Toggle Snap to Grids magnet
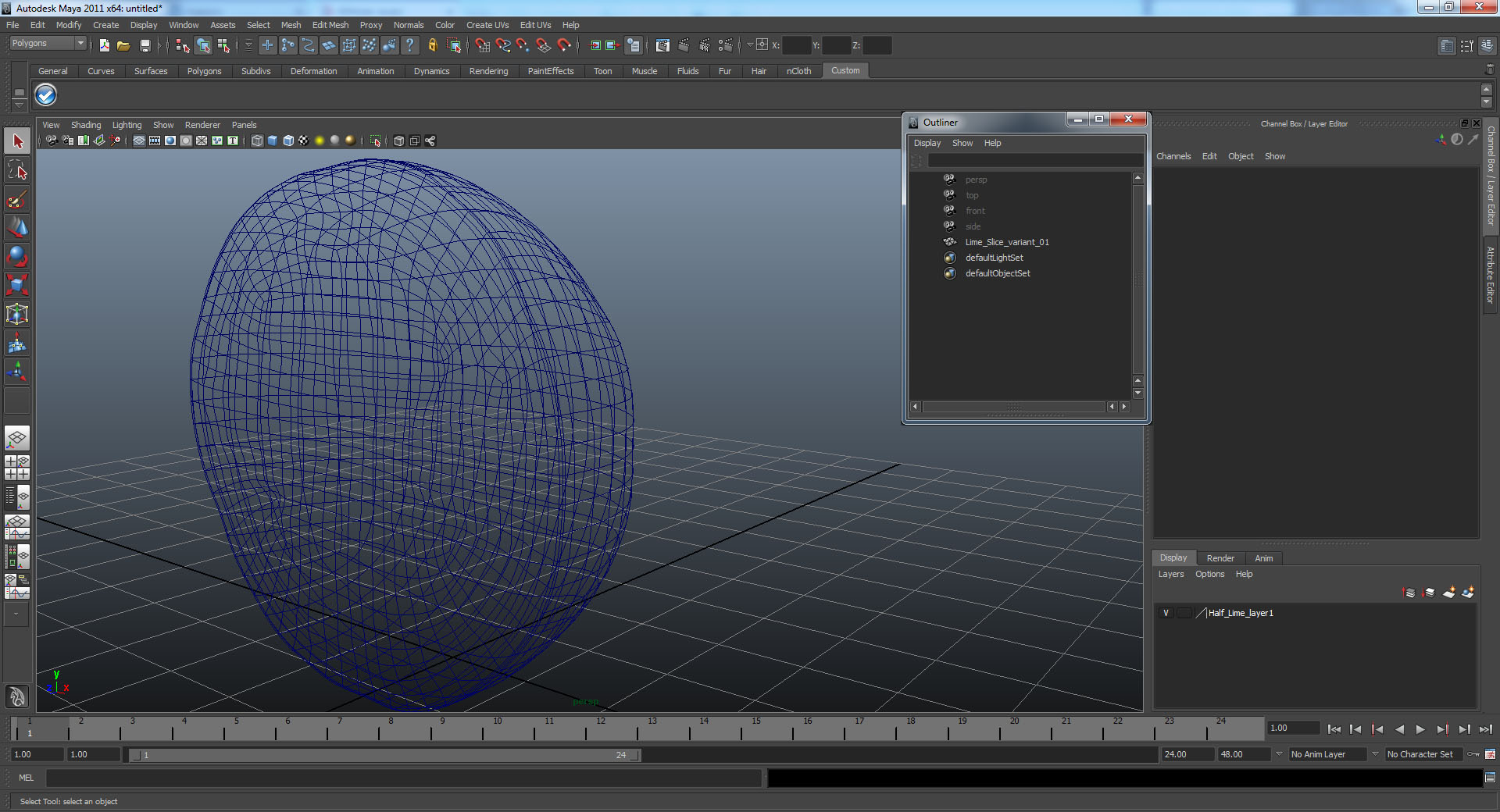1500x812 pixels. point(483,45)
